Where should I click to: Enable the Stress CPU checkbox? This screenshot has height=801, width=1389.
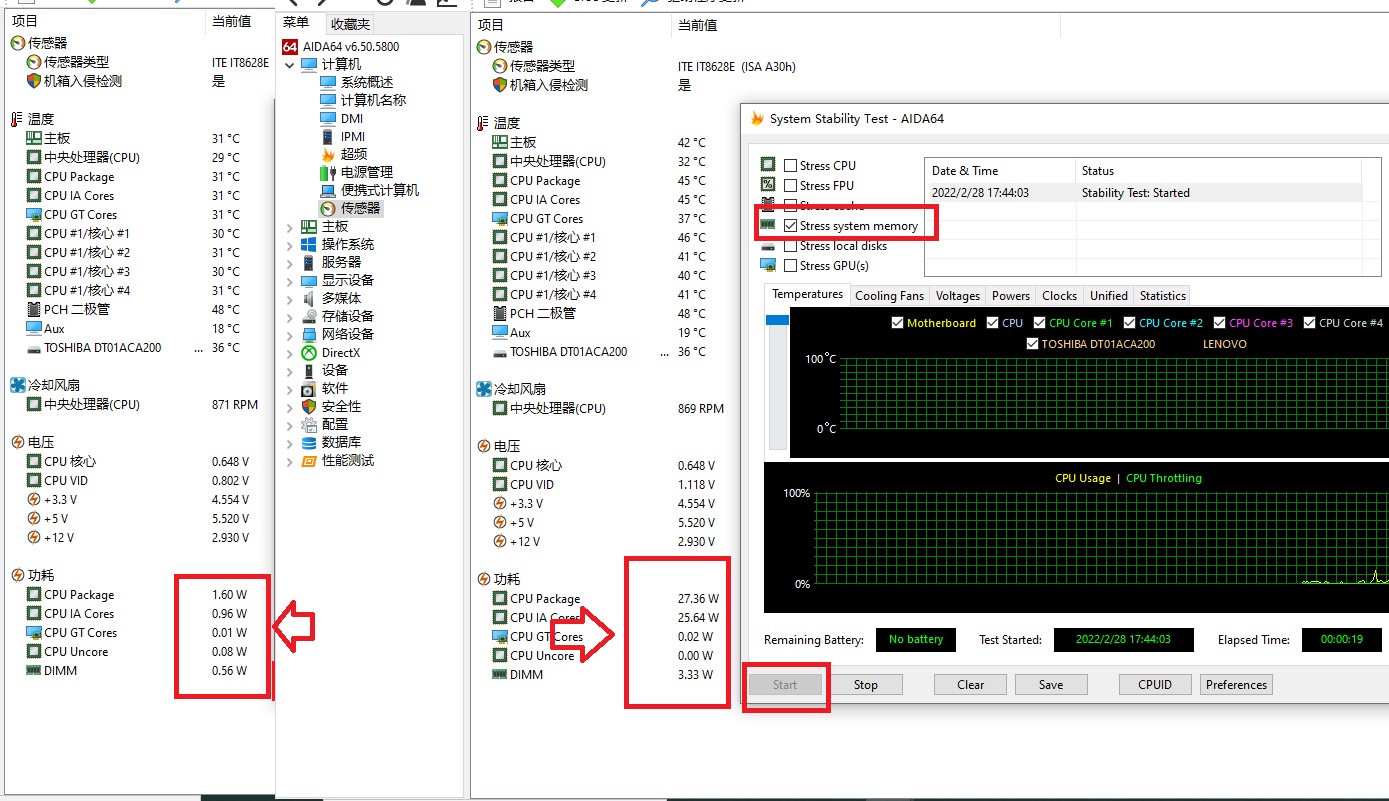pyautogui.click(x=791, y=166)
